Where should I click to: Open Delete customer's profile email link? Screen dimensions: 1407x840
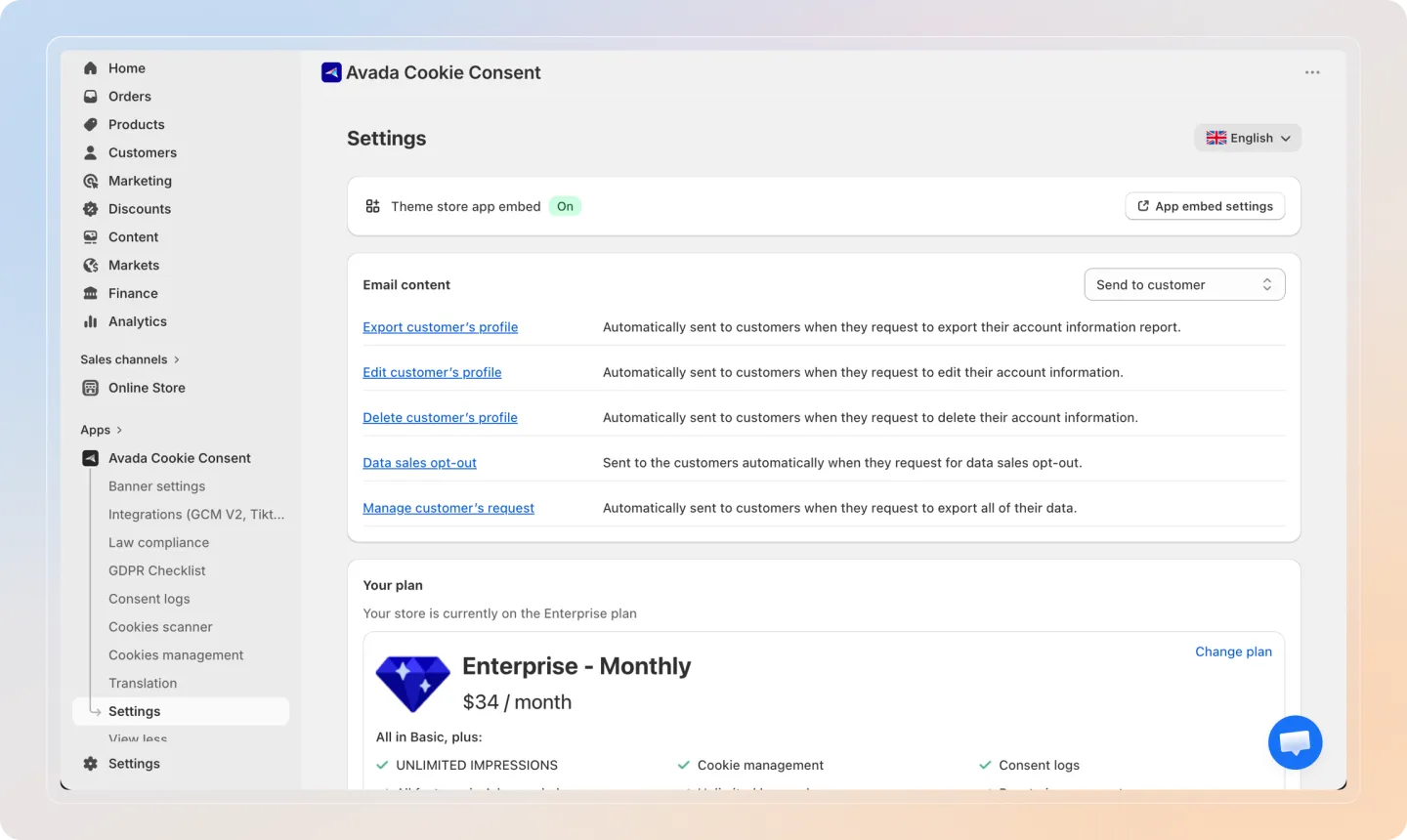coord(440,417)
